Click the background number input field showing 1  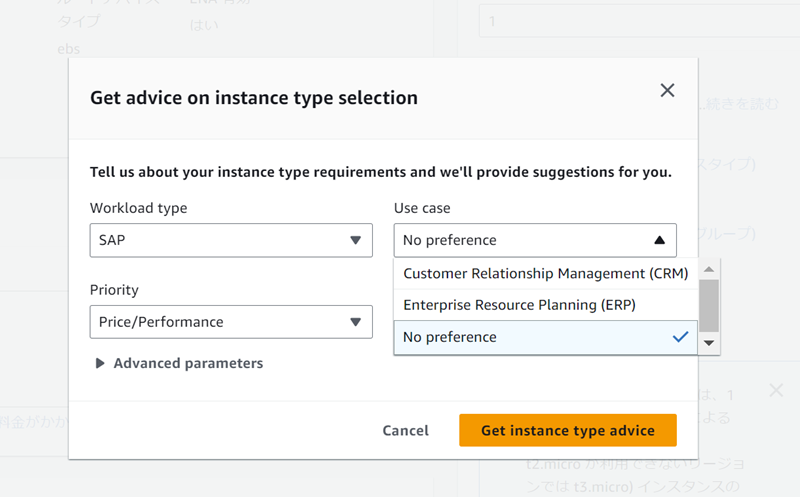[639, 21]
